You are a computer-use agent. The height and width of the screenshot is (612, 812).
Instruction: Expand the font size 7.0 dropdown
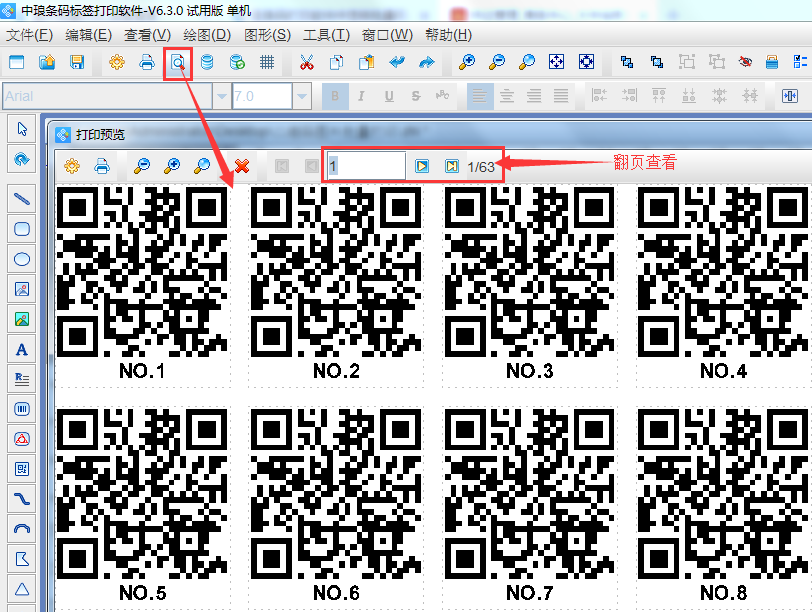coord(302,96)
